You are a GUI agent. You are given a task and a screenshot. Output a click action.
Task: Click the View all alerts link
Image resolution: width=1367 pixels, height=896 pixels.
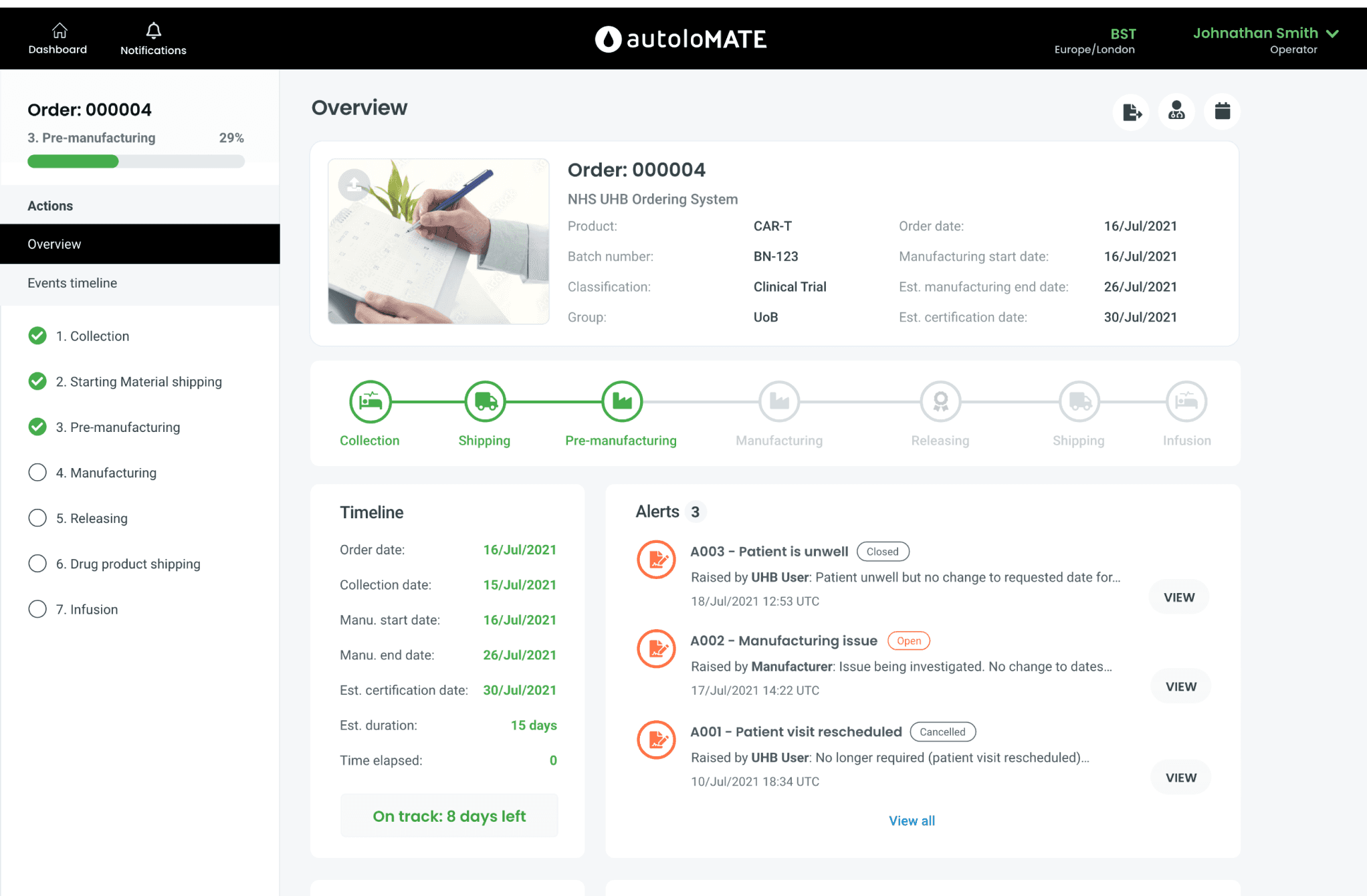912,820
